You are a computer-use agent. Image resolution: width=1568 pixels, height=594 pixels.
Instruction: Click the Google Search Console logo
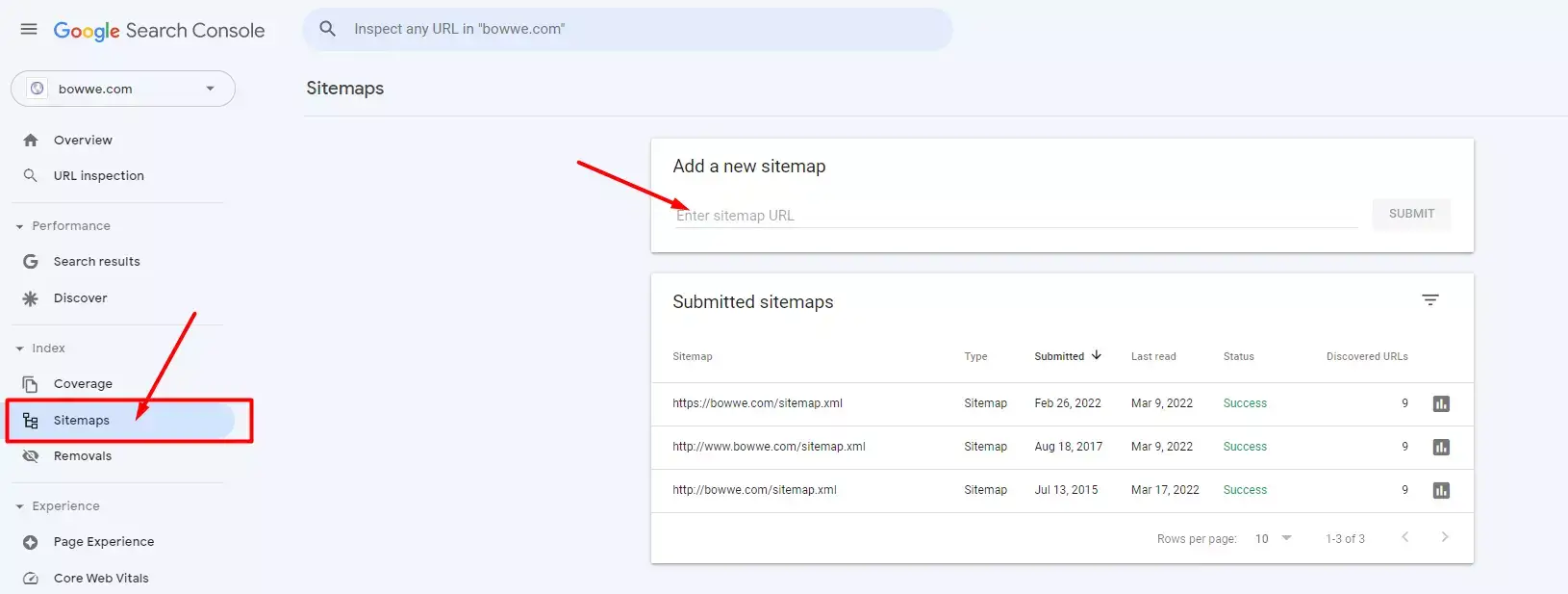(159, 31)
